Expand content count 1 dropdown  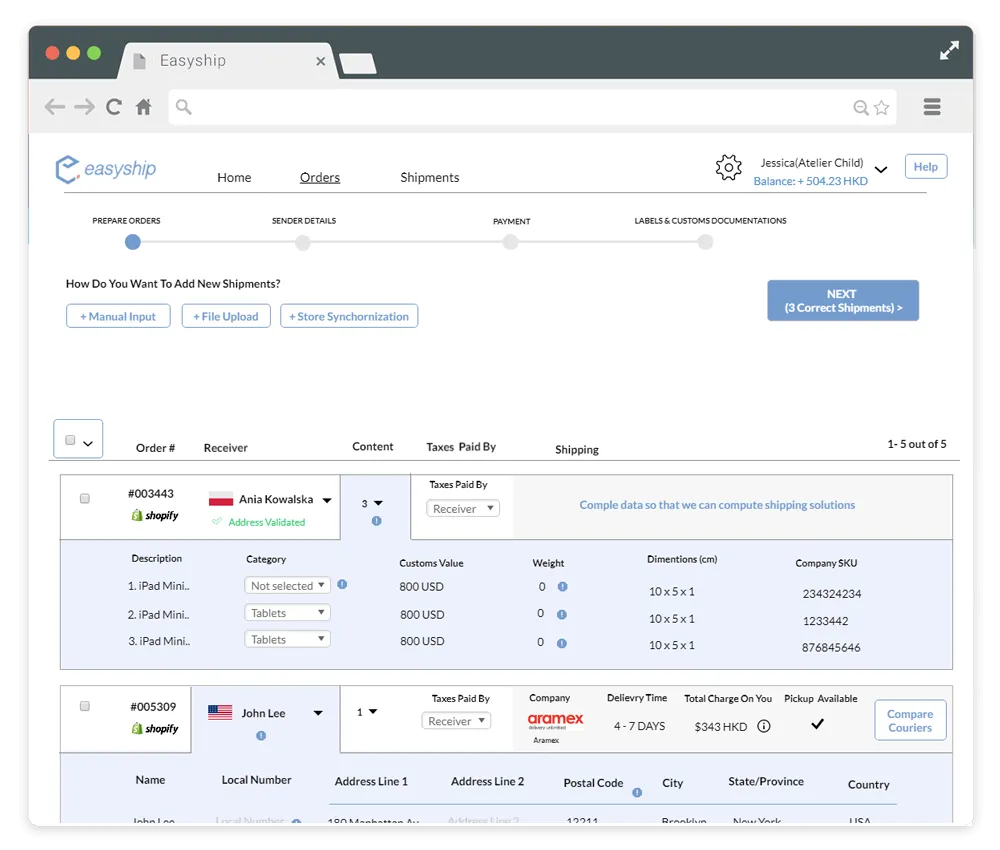373,711
